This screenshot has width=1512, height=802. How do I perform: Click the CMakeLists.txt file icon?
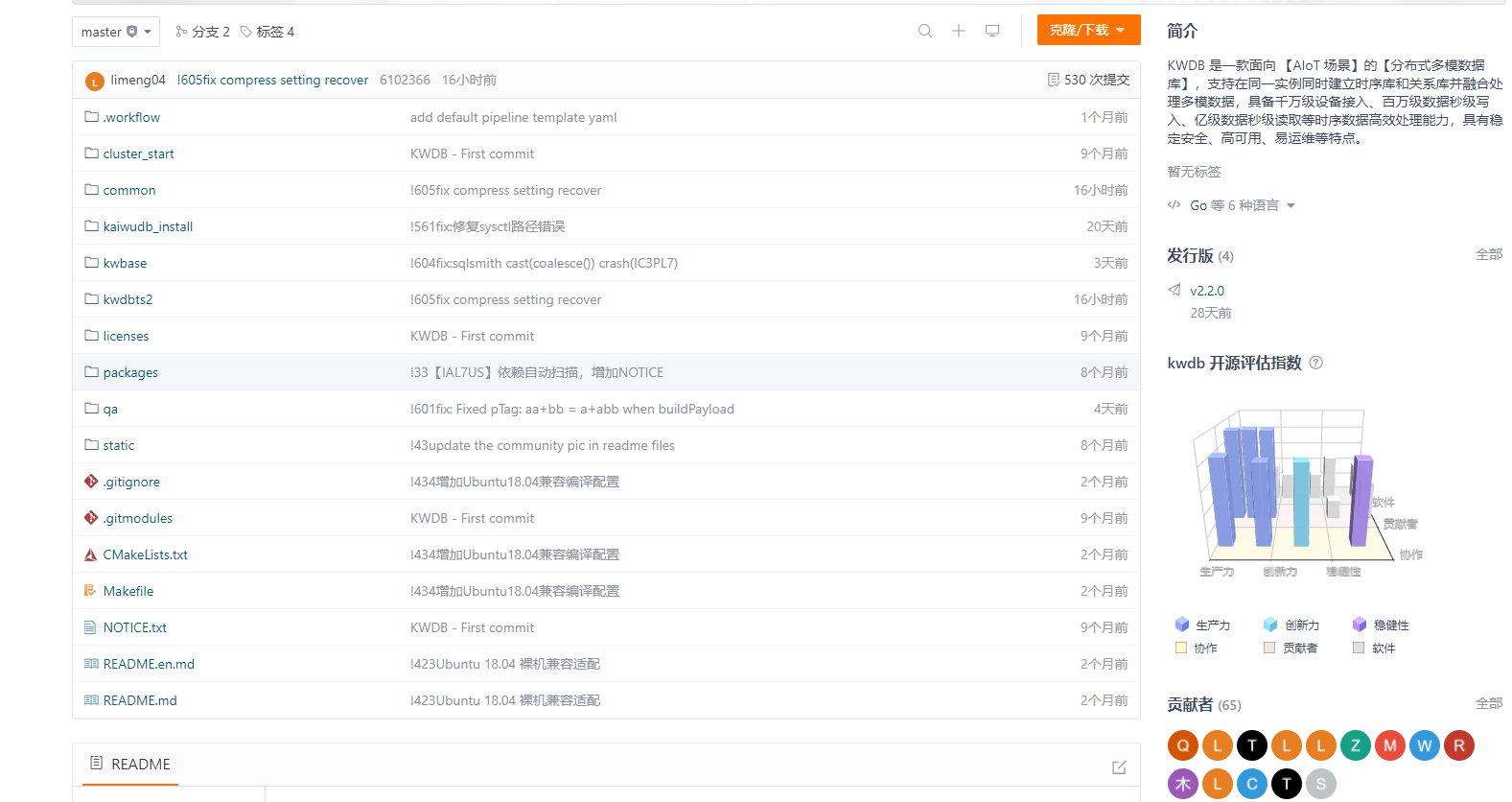(91, 554)
